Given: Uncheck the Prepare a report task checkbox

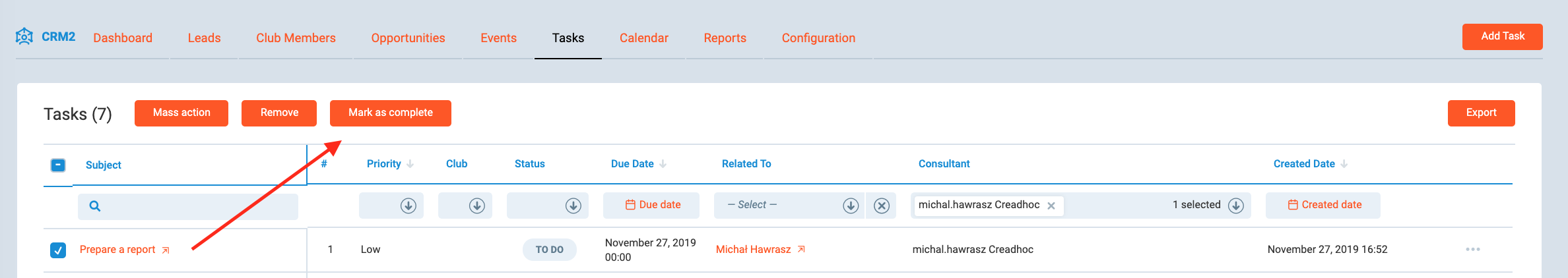Looking at the screenshot, I should (x=58, y=250).
